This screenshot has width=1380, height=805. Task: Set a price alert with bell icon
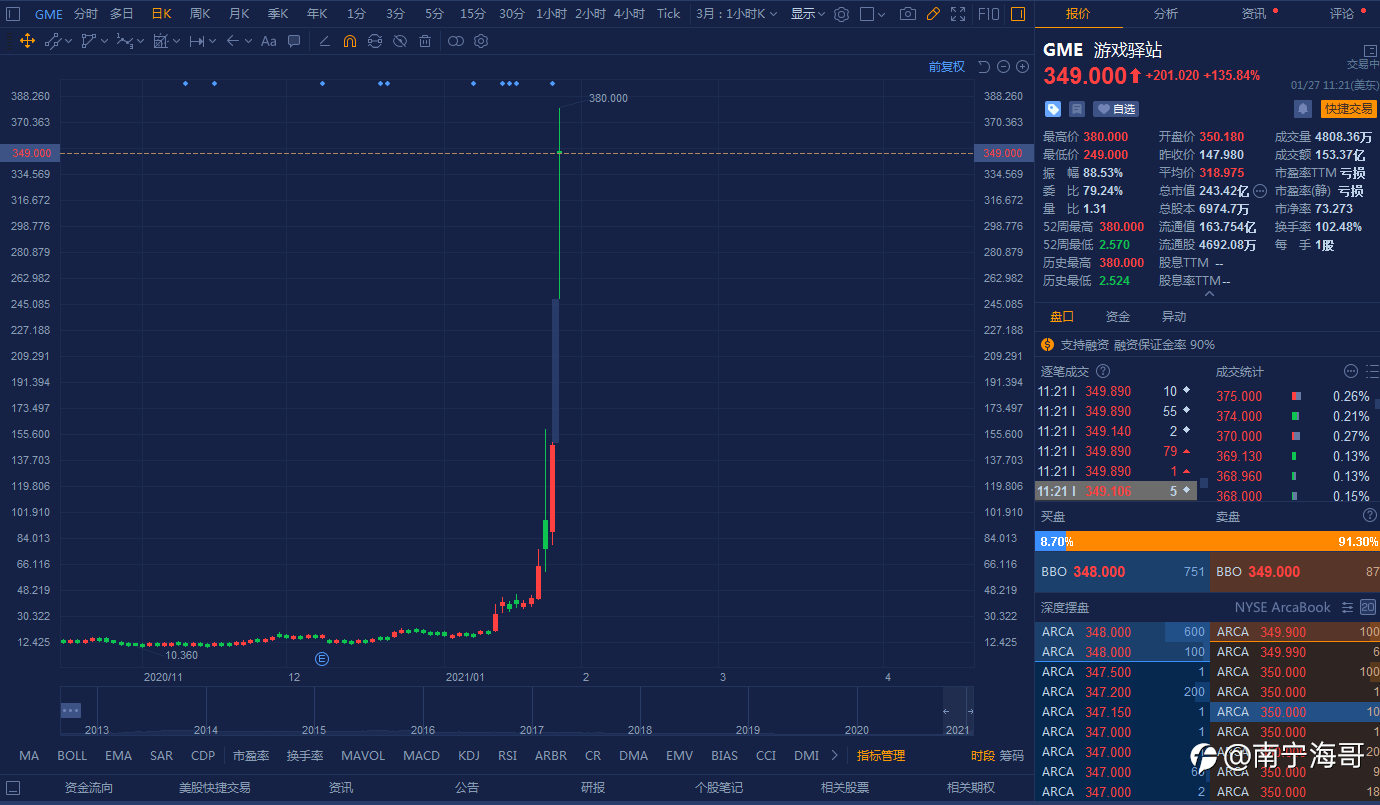coord(1302,109)
